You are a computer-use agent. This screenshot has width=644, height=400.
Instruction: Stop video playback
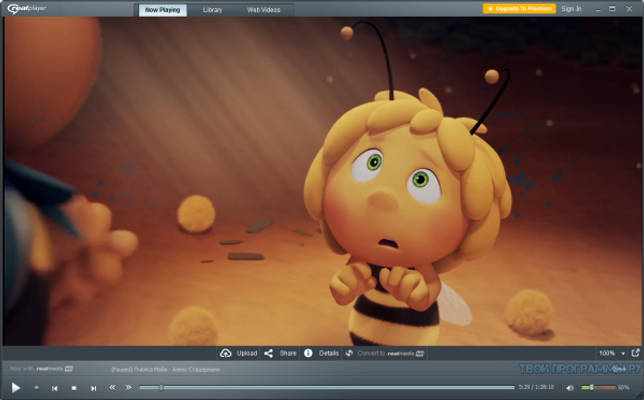(x=74, y=388)
